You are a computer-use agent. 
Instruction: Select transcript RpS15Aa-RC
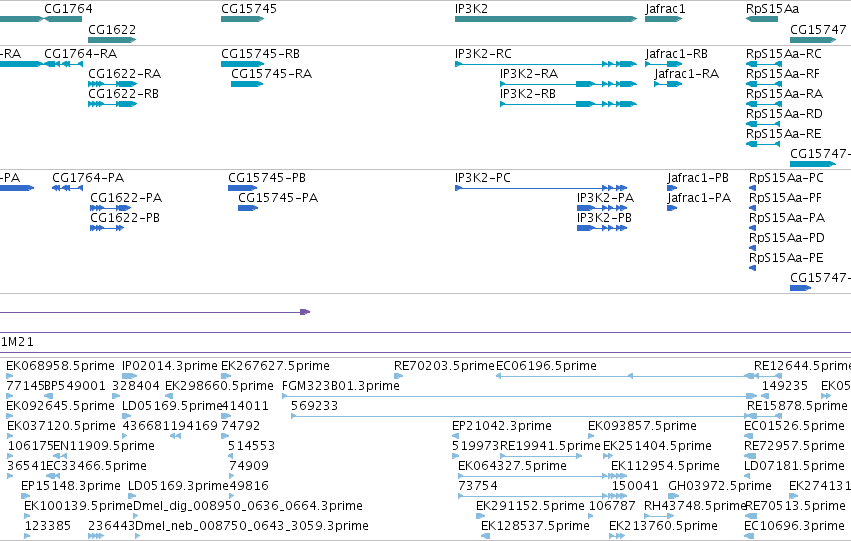(x=784, y=54)
